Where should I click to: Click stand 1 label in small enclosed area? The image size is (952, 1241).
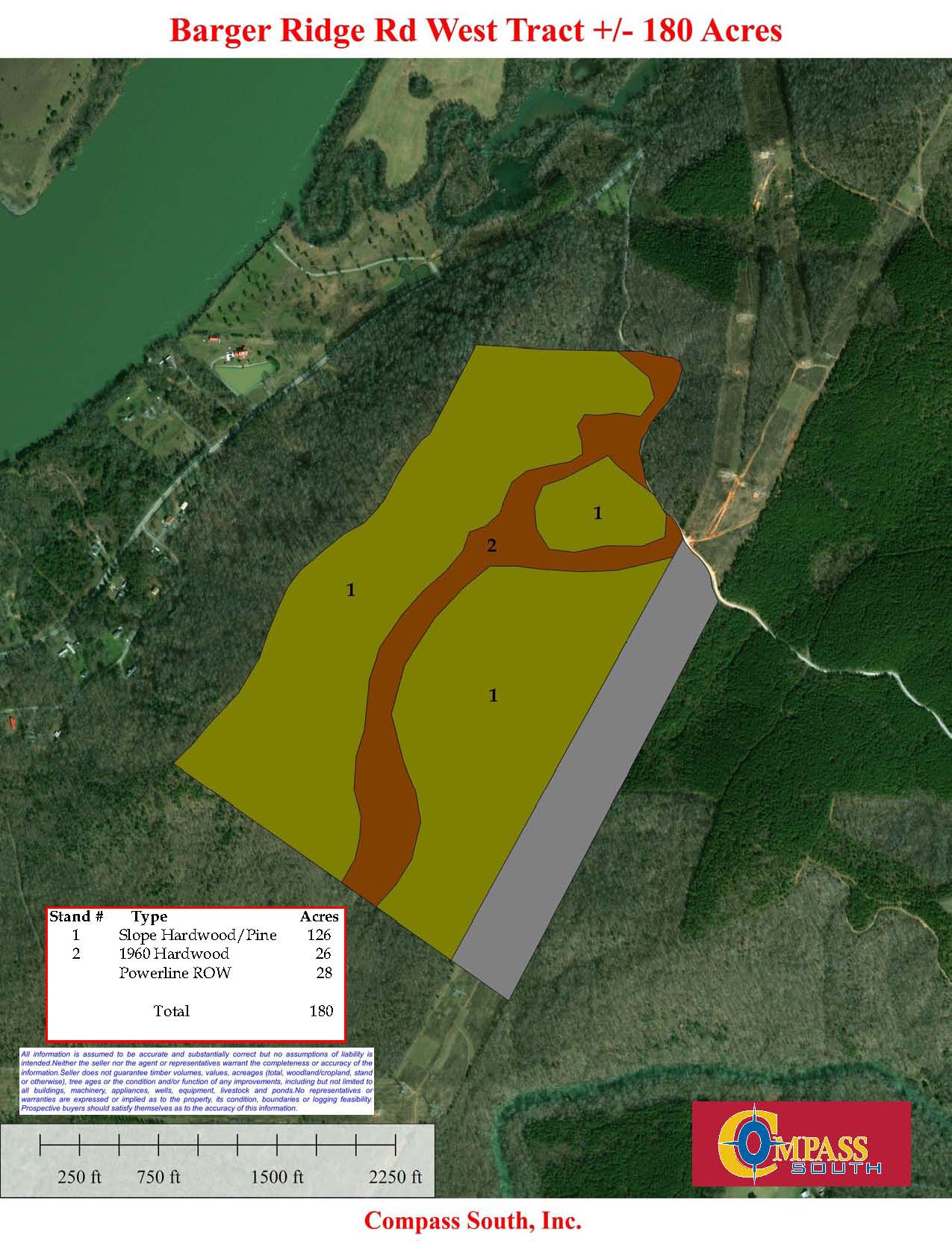tap(597, 513)
